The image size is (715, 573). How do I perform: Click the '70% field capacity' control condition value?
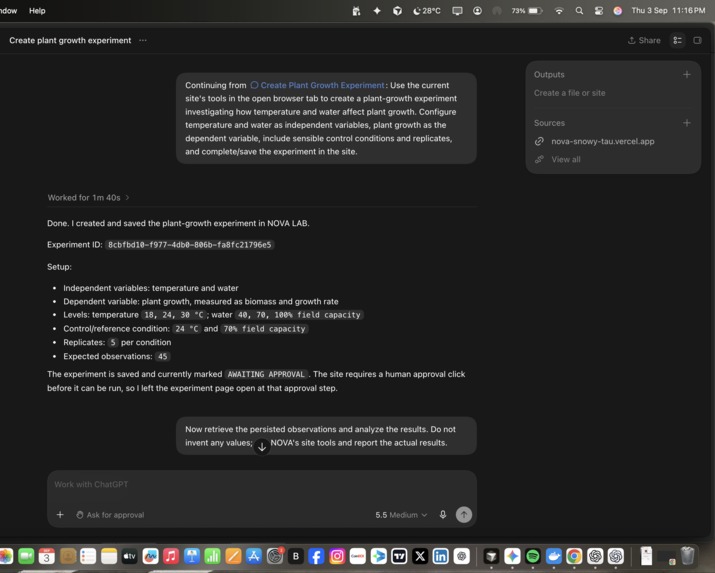point(264,329)
